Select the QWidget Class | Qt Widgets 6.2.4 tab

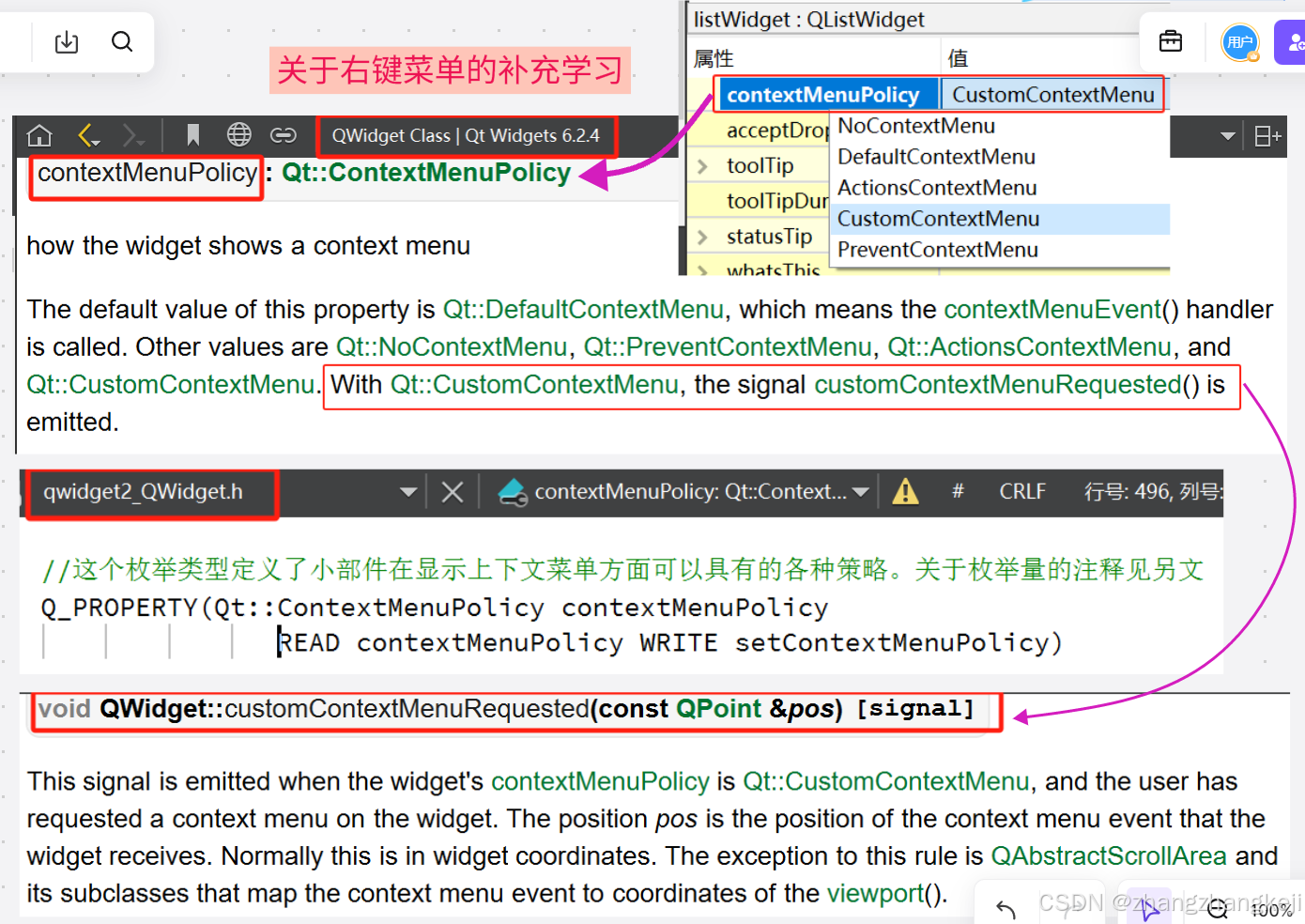point(466,136)
